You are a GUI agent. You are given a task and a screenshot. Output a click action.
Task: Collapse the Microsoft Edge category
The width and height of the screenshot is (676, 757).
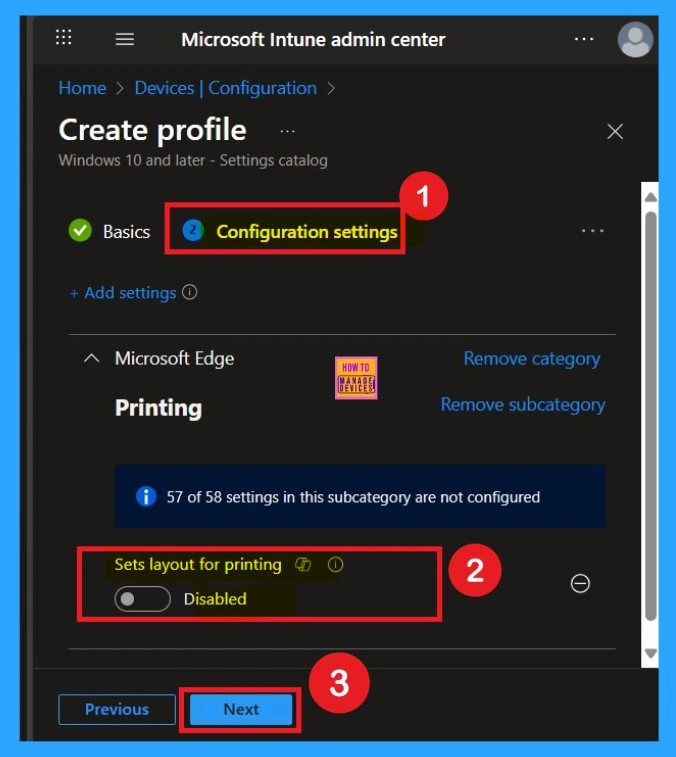(x=92, y=358)
